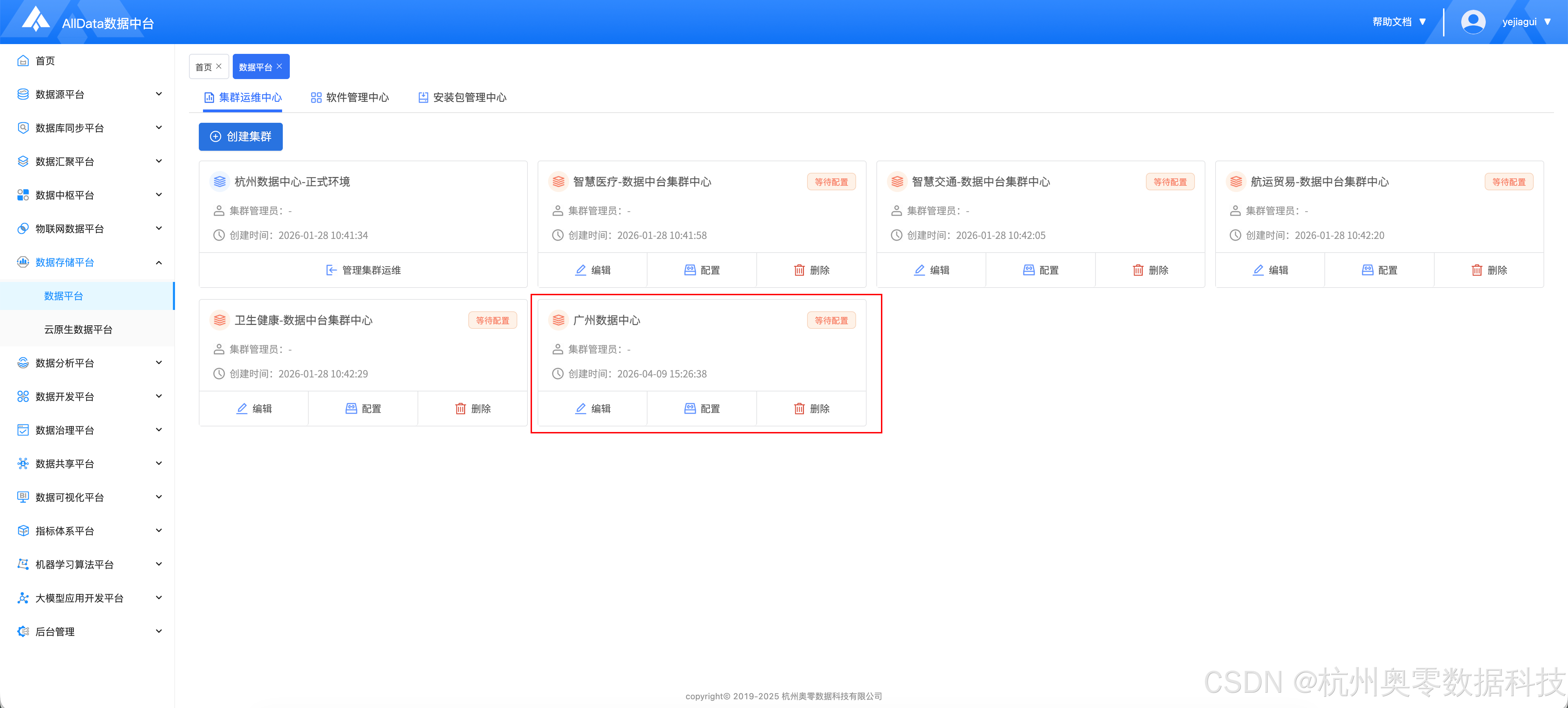Expand the 数据治理平台 menu chevron
Image resolution: width=1568 pixels, height=708 pixels.
click(159, 430)
